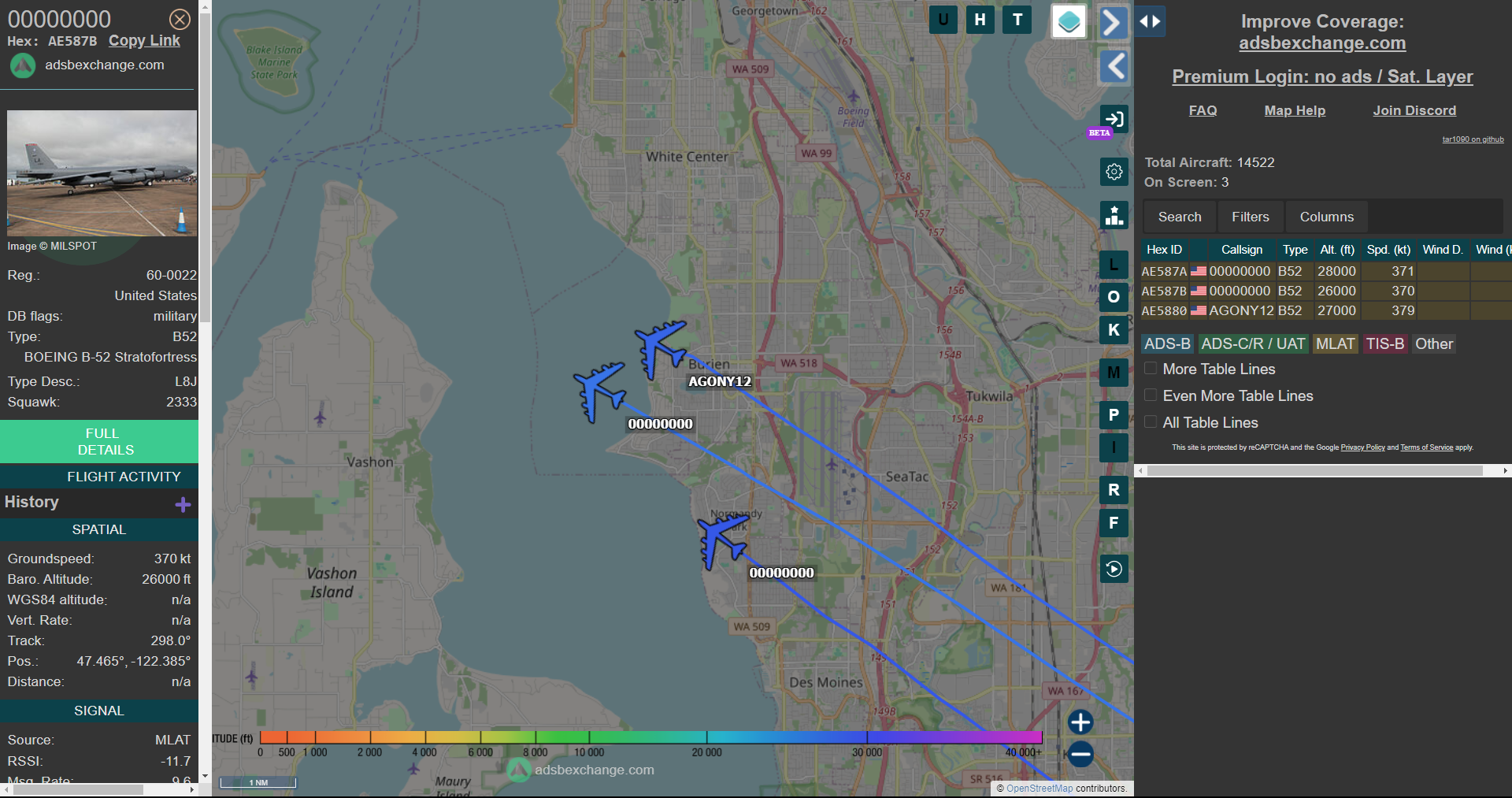
Task: Click the ADS-C/R / UAT legend label
Action: 1253,344
